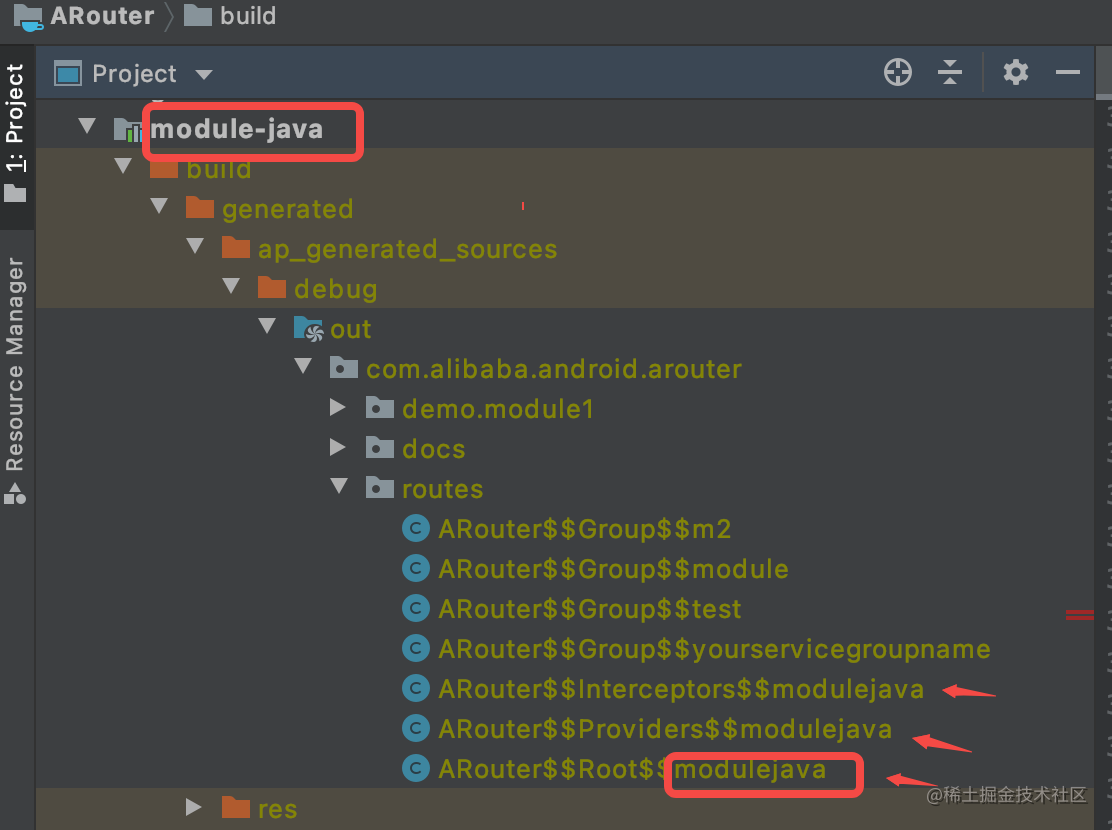This screenshot has width=1112, height=830.
Task: Hide the Project panel with the minus icon
Action: pos(1067,72)
